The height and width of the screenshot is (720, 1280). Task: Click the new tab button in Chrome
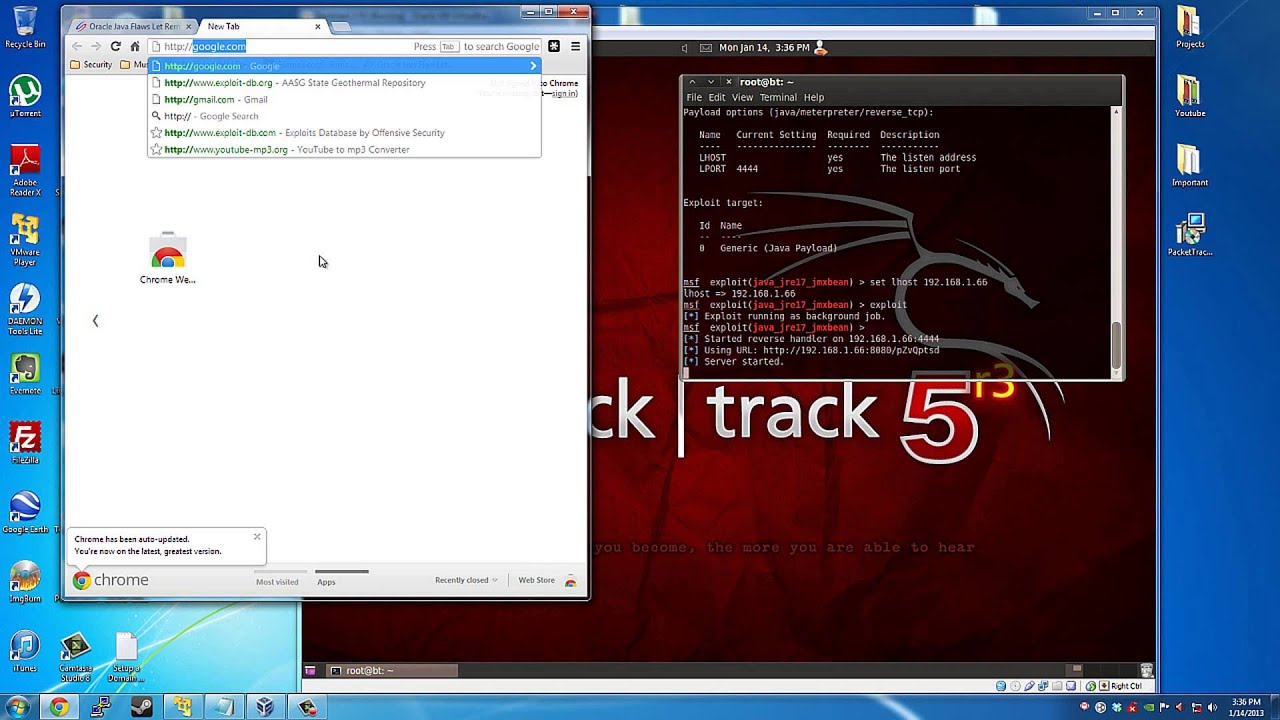pos(340,26)
